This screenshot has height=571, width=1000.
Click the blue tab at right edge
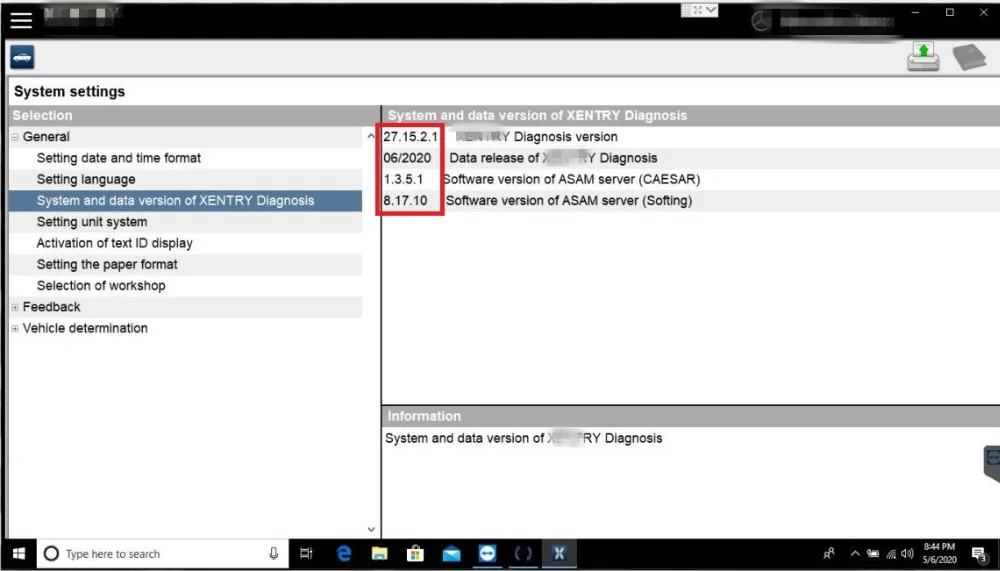(992, 463)
